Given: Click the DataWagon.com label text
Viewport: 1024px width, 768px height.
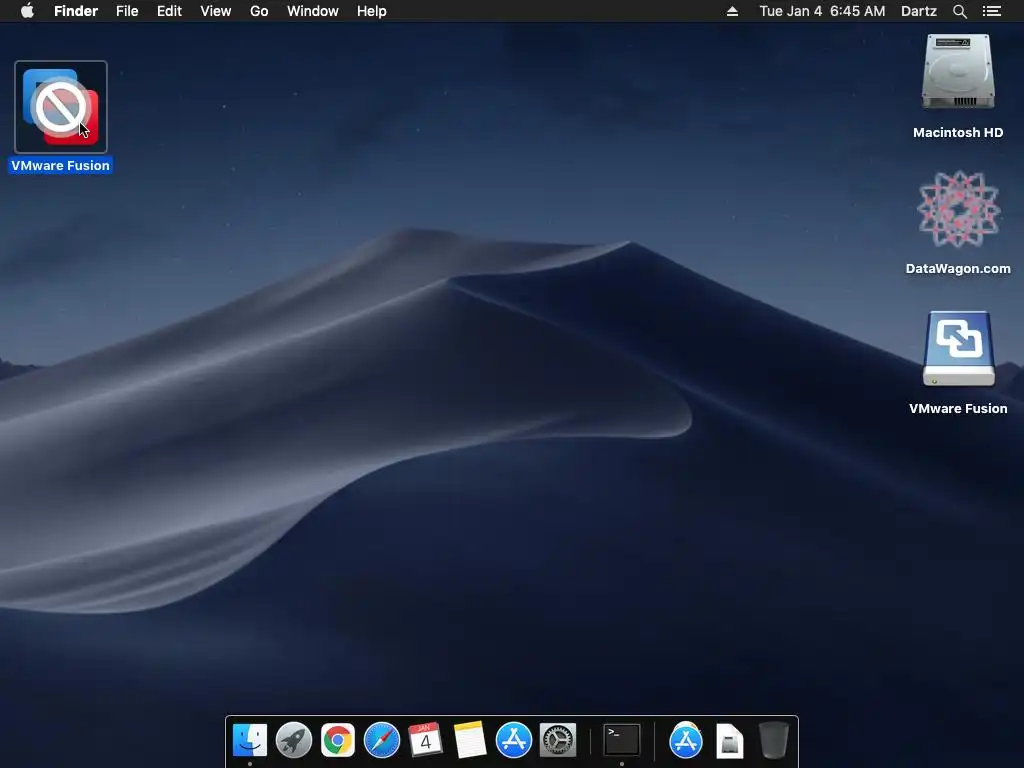Looking at the screenshot, I should [x=958, y=268].
